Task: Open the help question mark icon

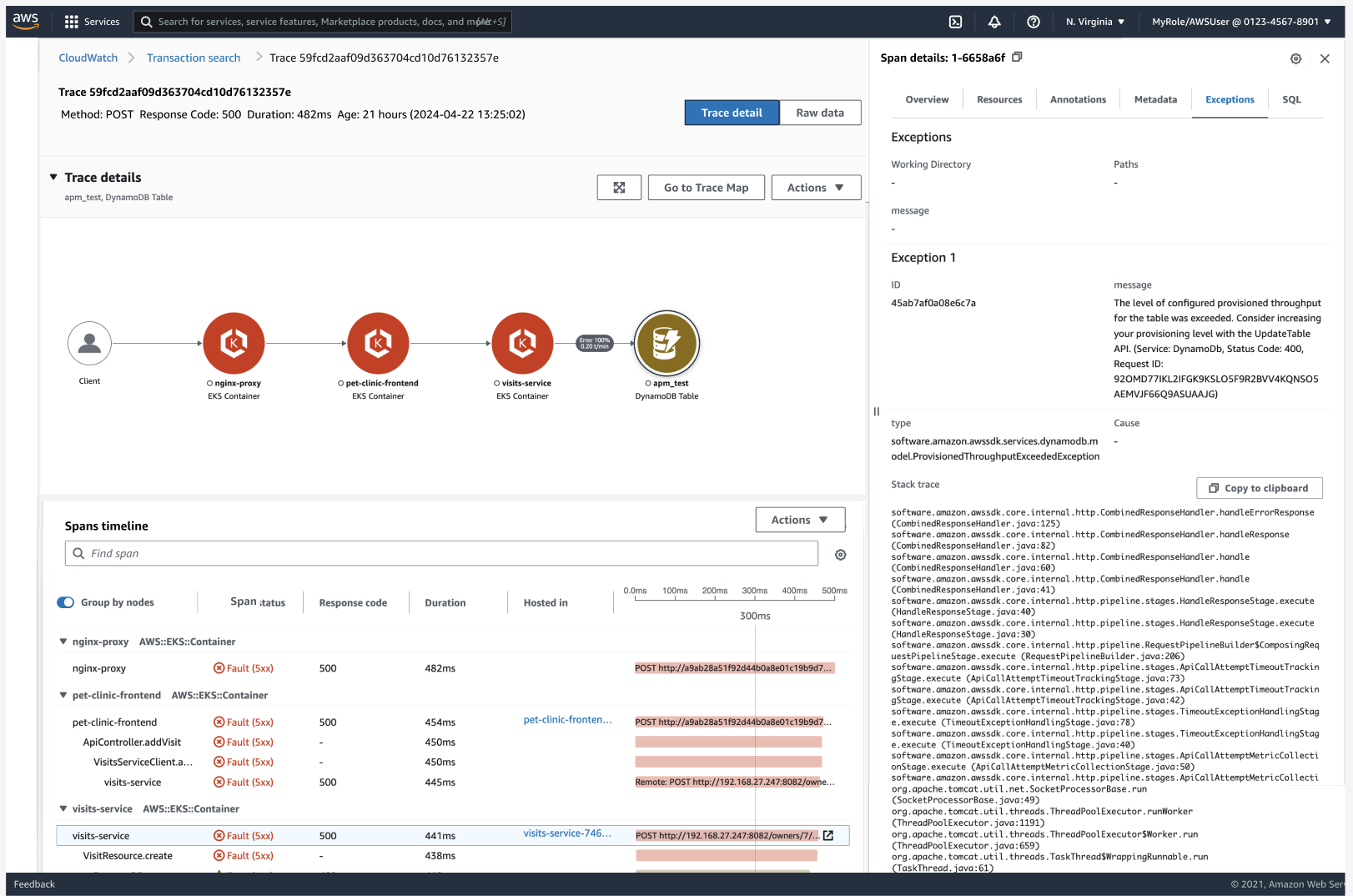Action: pos(1033,22)
